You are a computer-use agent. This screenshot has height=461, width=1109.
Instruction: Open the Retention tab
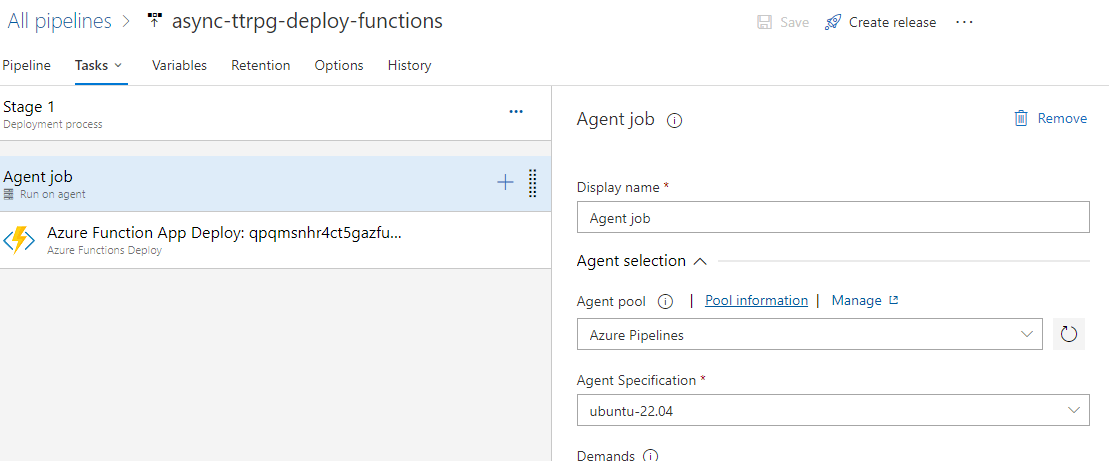point(261,66)
